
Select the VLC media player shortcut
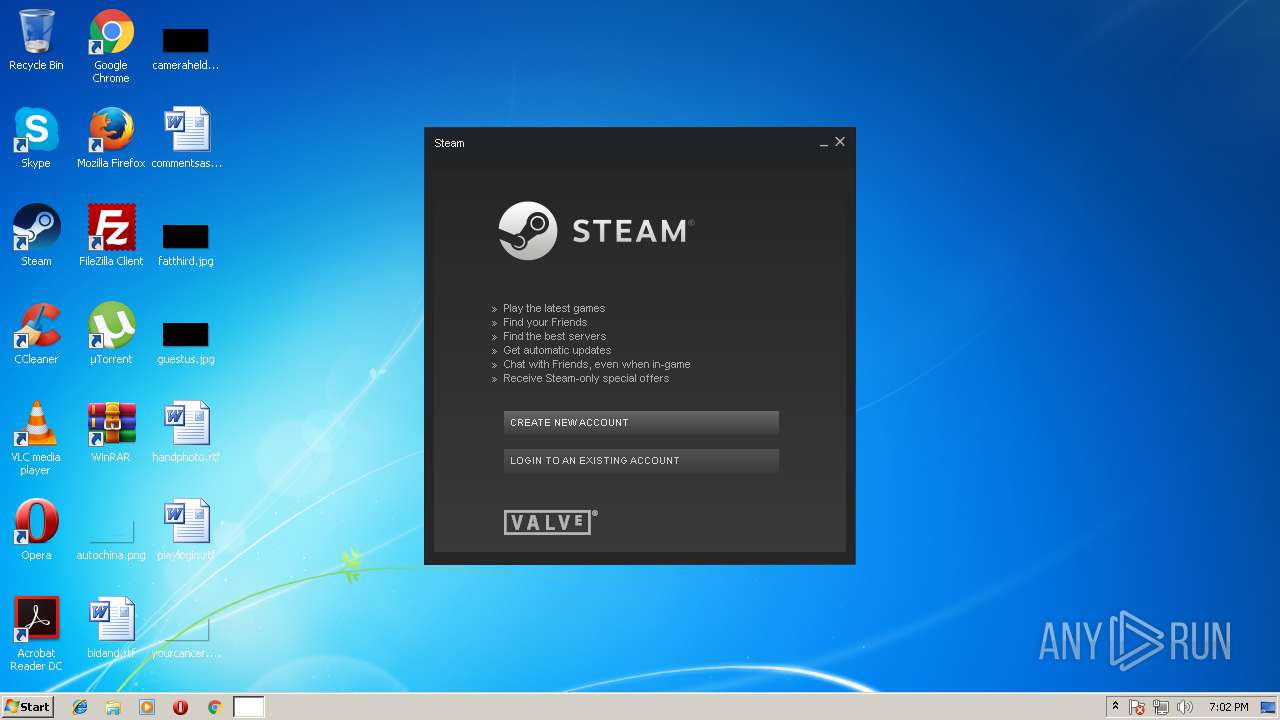36,438
